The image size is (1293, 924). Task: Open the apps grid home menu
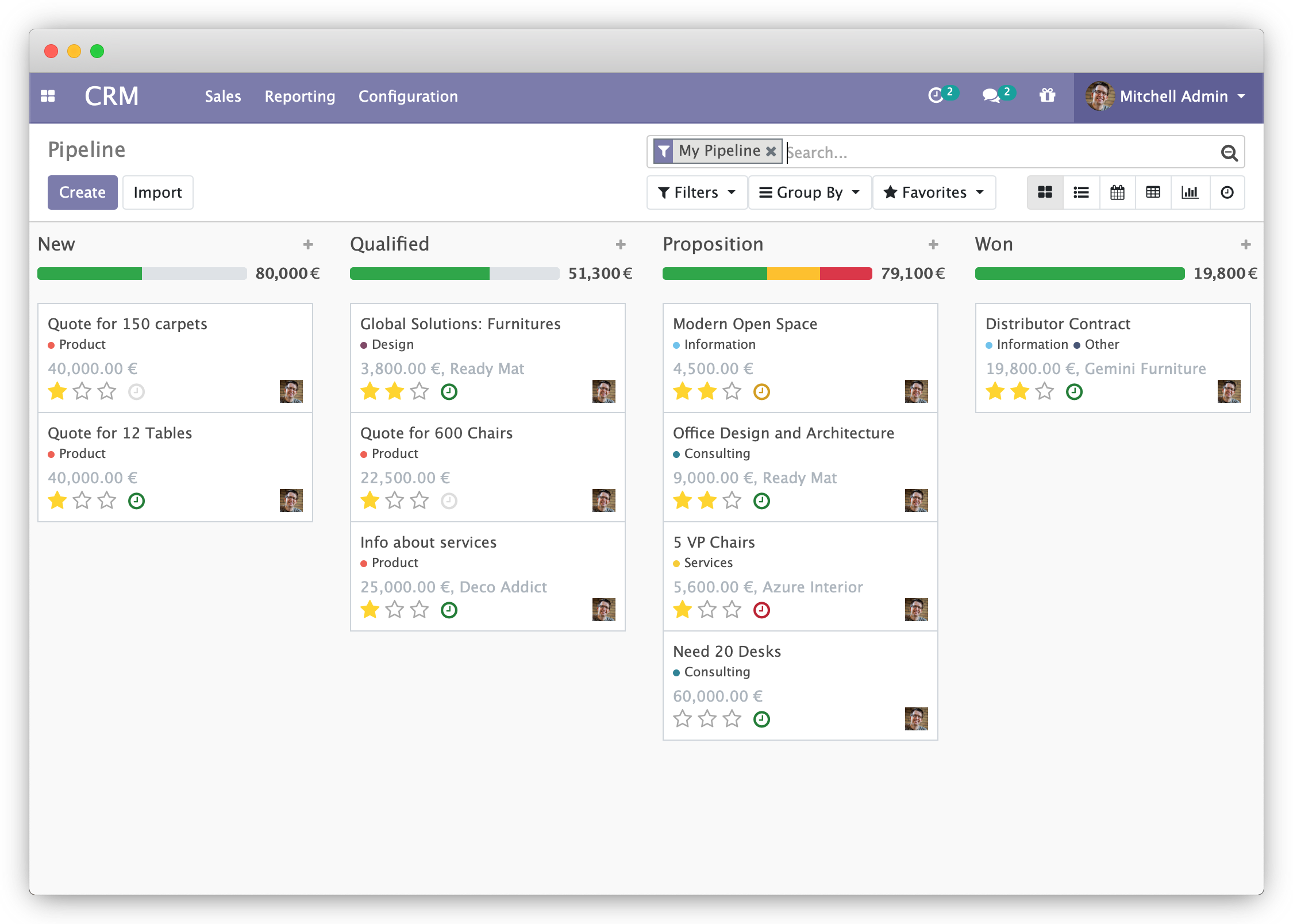(x=48, y=96)
